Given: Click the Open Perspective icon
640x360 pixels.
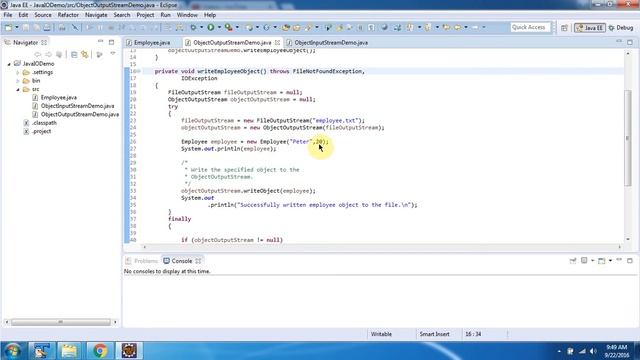Looking at the screenshot, I should click(x=564, y=28).
